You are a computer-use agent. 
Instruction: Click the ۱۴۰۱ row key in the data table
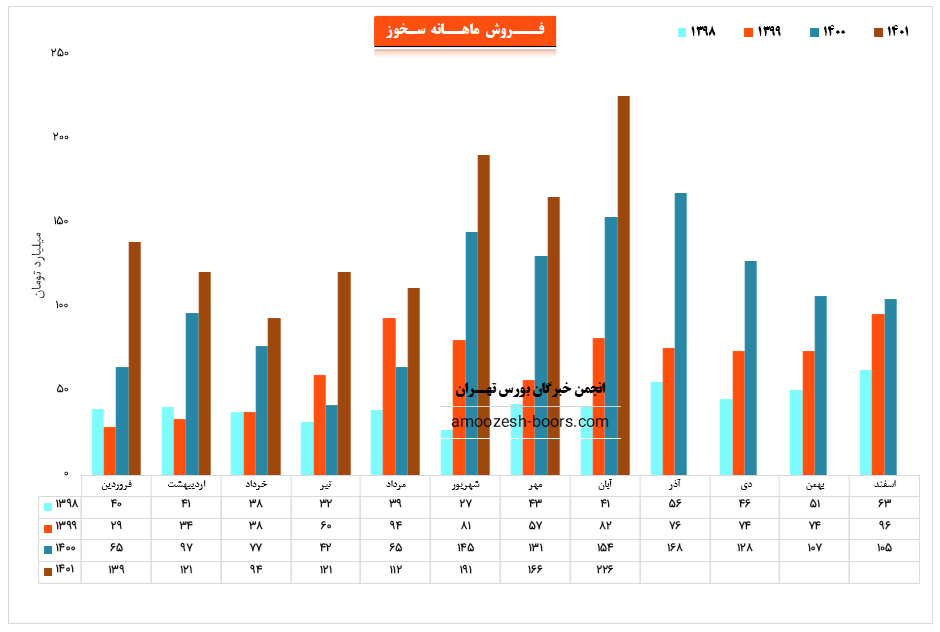(x=60, y=571)
